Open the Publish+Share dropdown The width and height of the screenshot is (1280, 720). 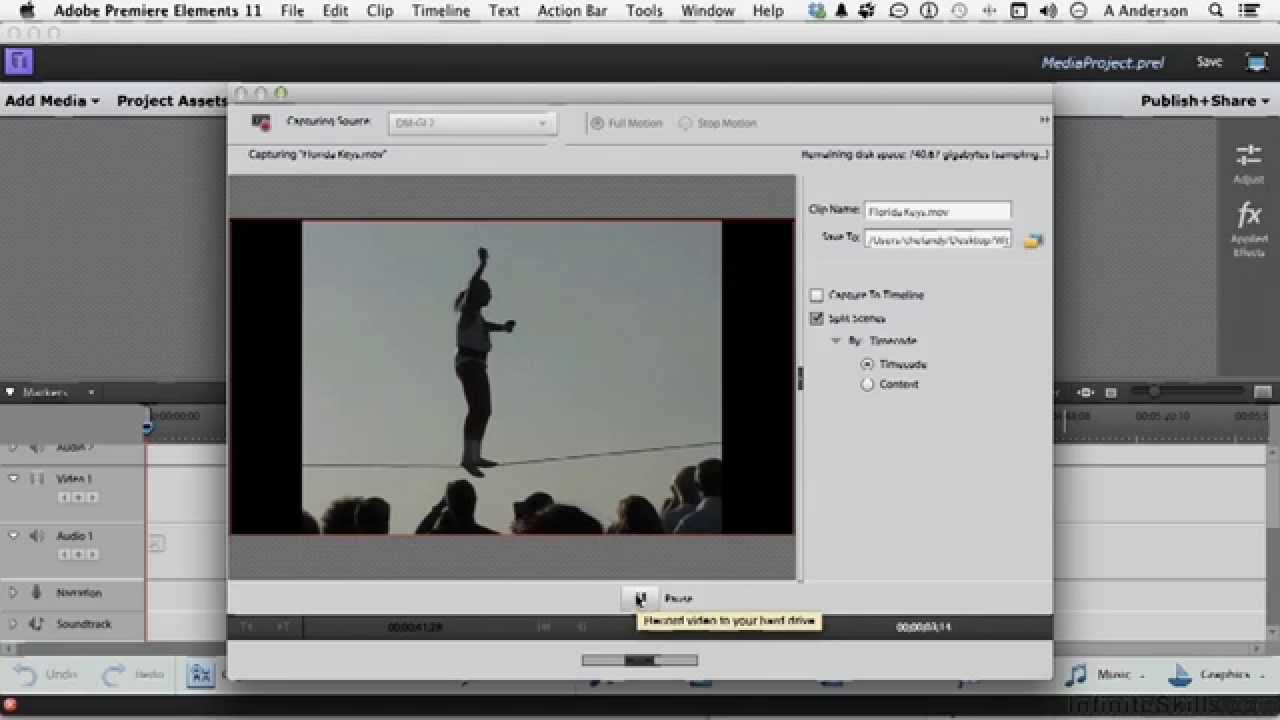pos(1205,101)
